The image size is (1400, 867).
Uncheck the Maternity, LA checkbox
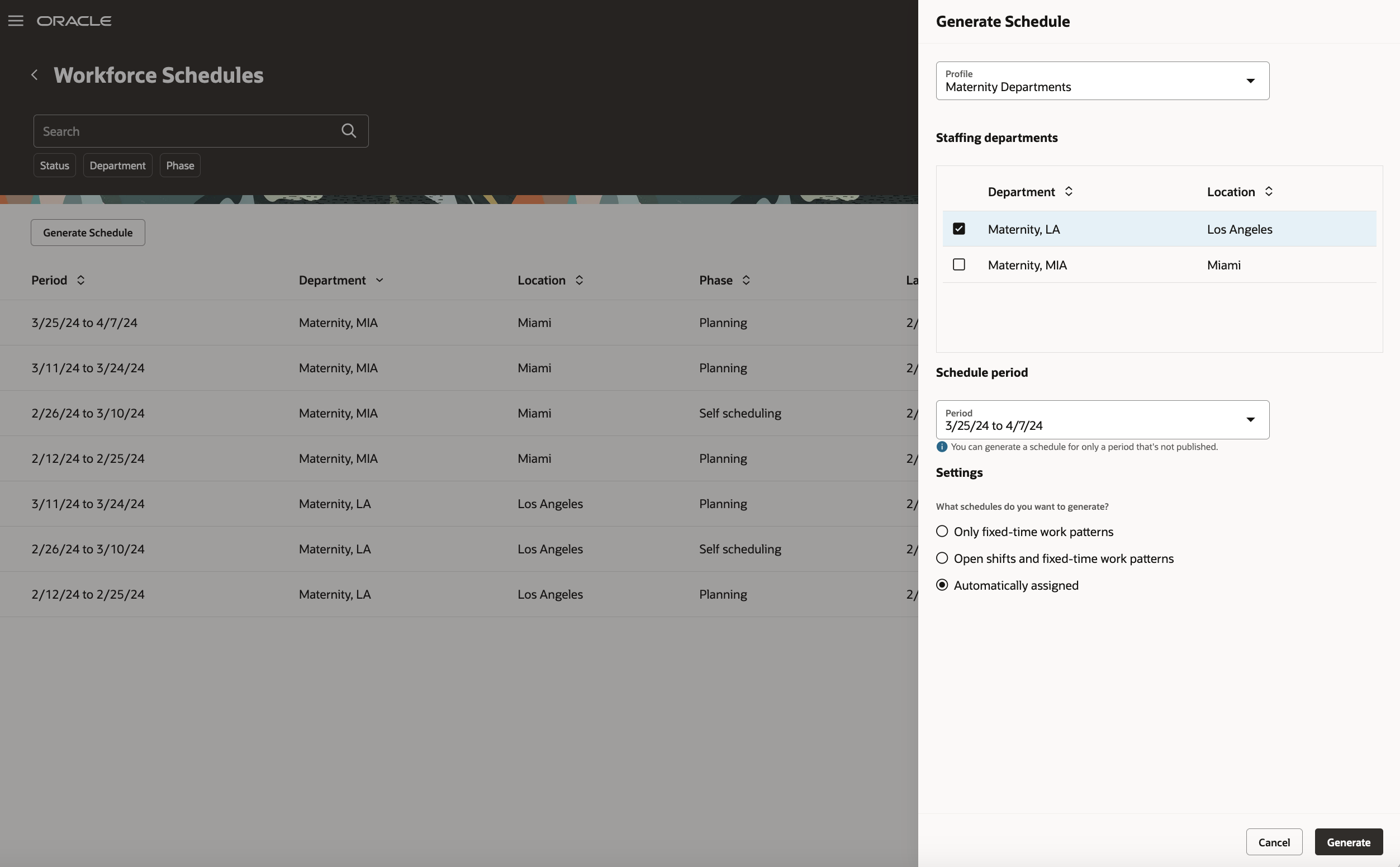click(x=958, y=229)
